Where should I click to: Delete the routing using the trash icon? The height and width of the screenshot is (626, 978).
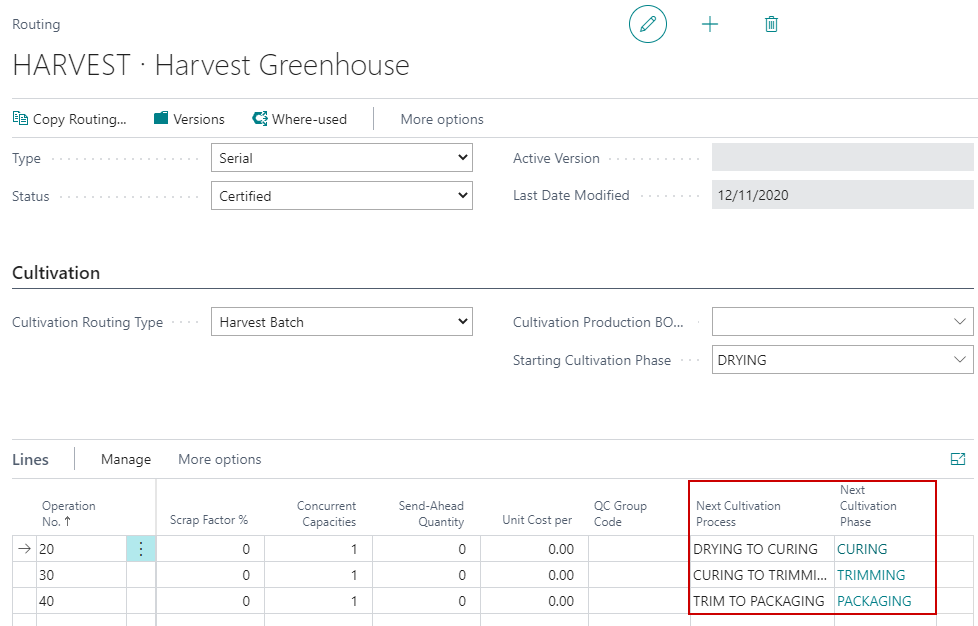tap(770, 24)
